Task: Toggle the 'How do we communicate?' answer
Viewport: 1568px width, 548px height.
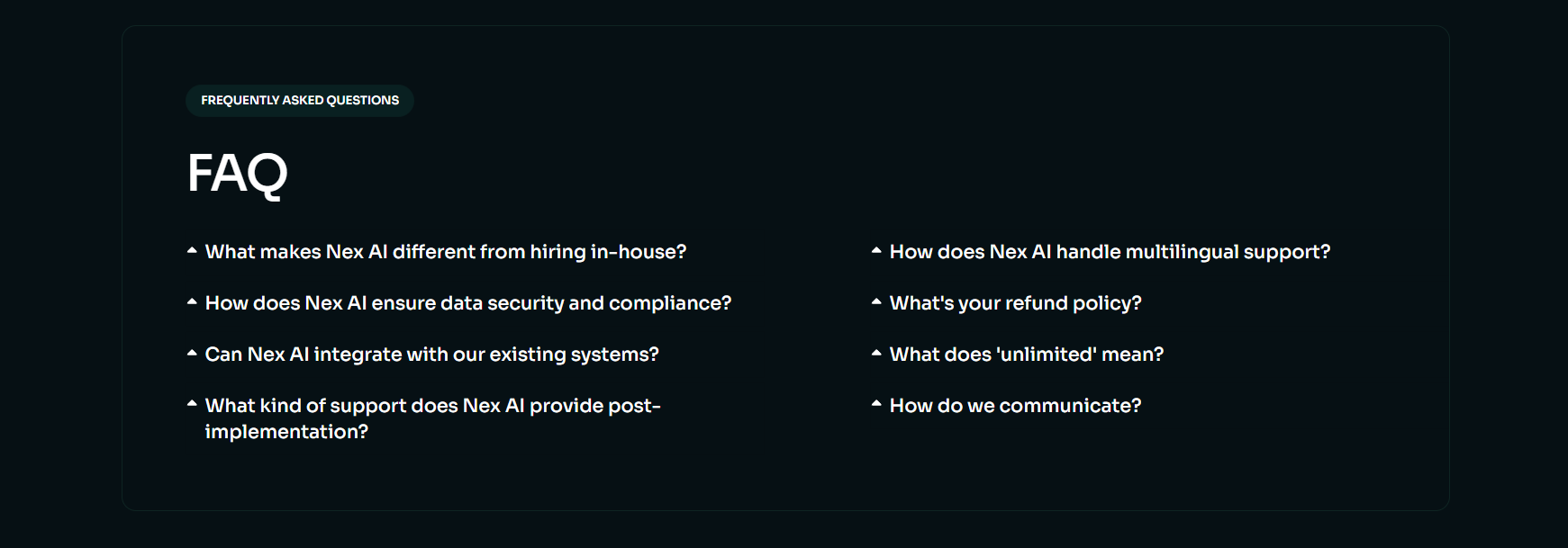Action: [1015, 406]
